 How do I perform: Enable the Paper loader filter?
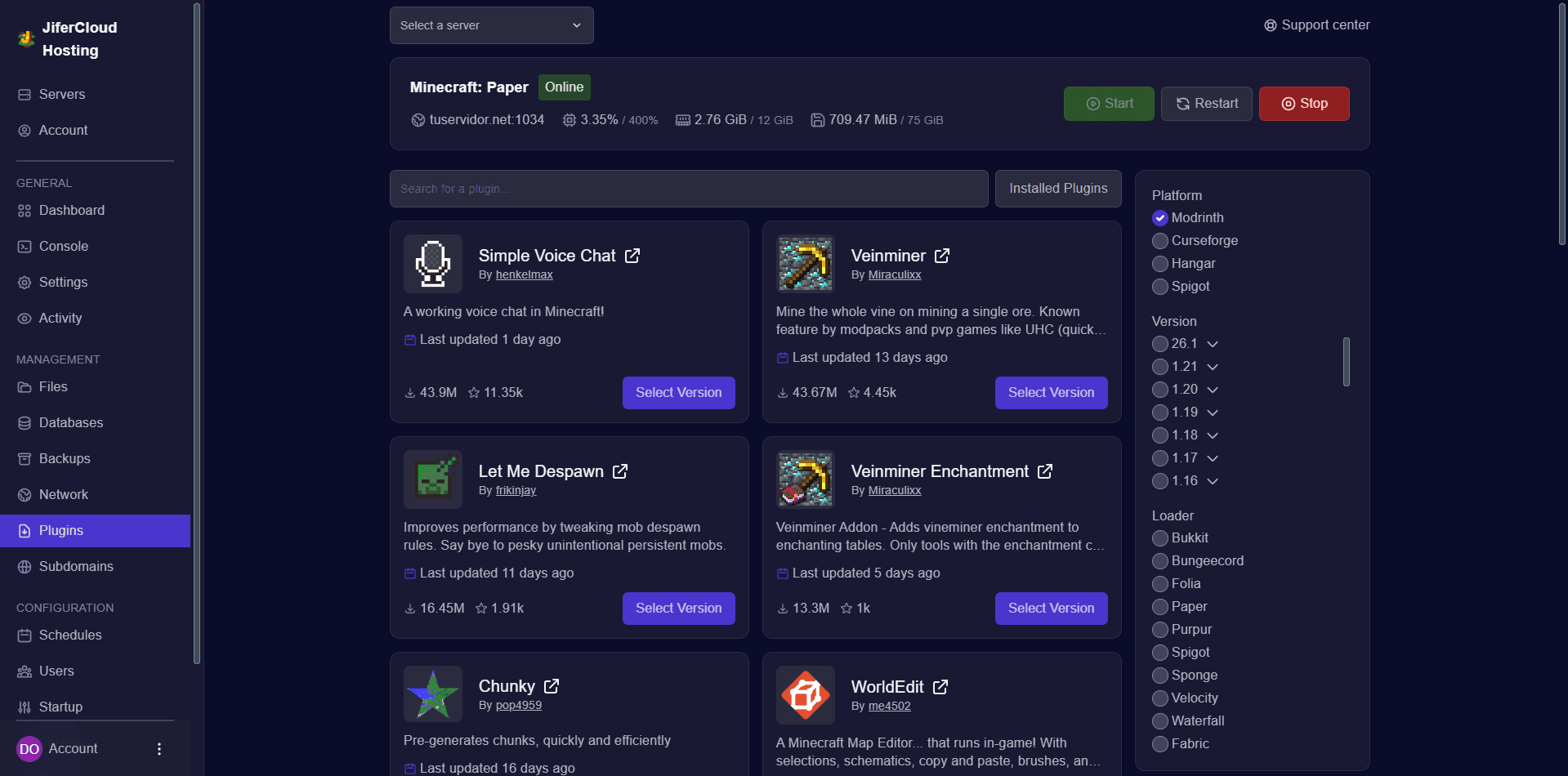(1160, 607)
